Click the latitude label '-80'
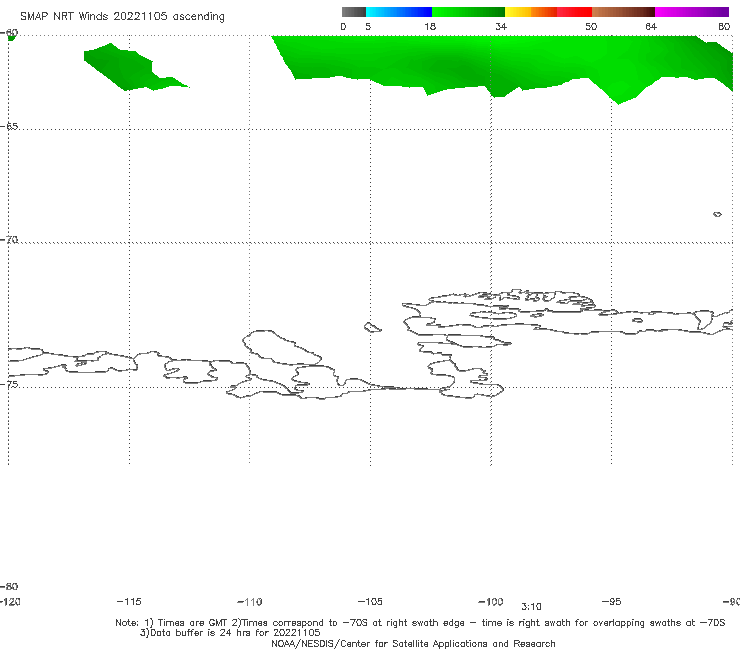This screenshot has width=740, height=650. click(9, 586)
